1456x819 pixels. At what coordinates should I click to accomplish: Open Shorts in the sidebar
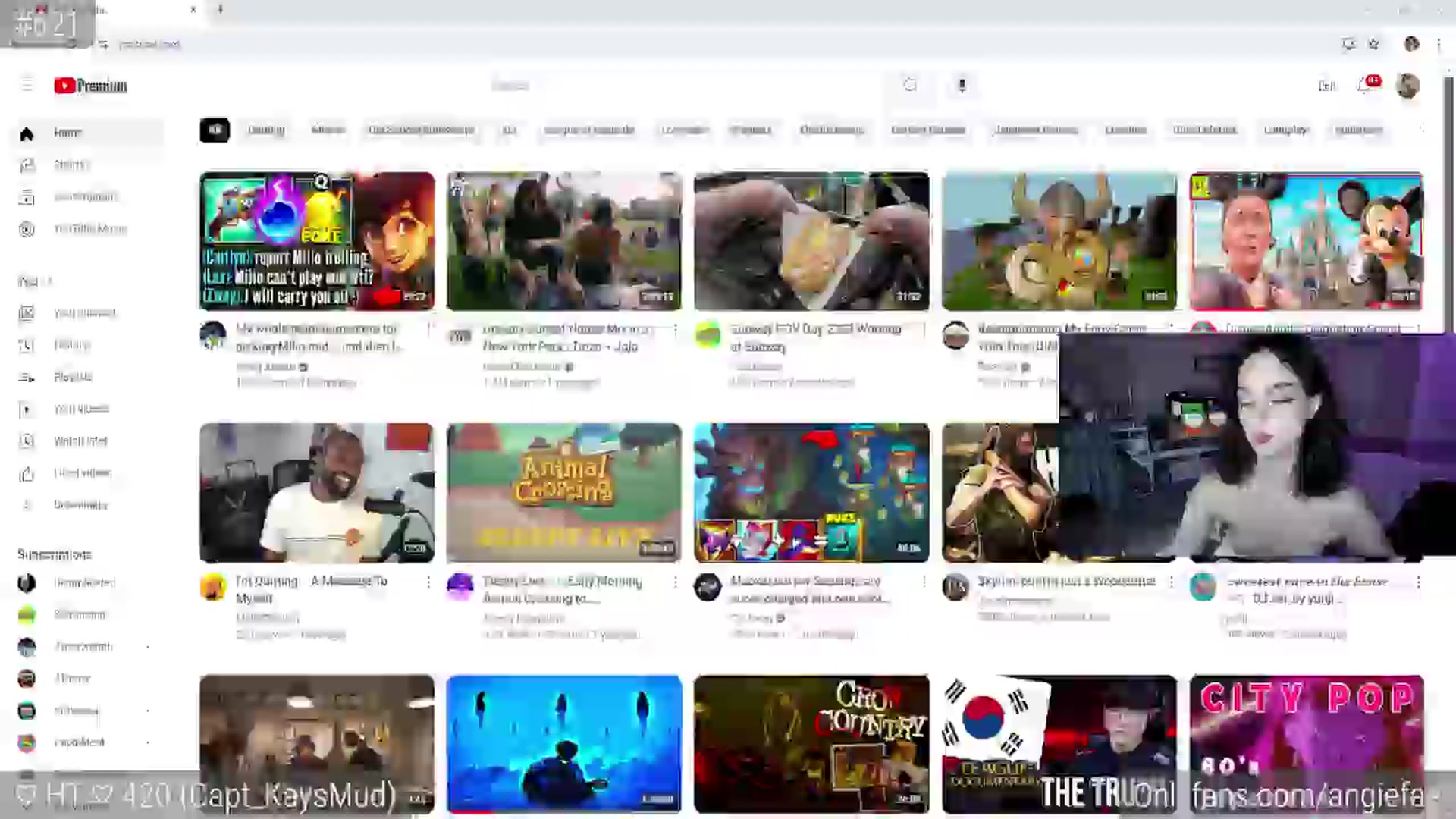point(89,165)
